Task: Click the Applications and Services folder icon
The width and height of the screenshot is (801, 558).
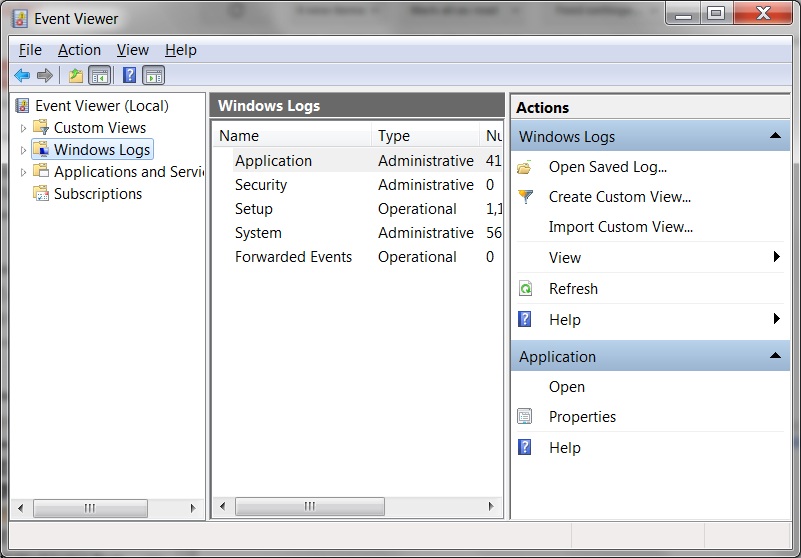Action: [41, 171]
